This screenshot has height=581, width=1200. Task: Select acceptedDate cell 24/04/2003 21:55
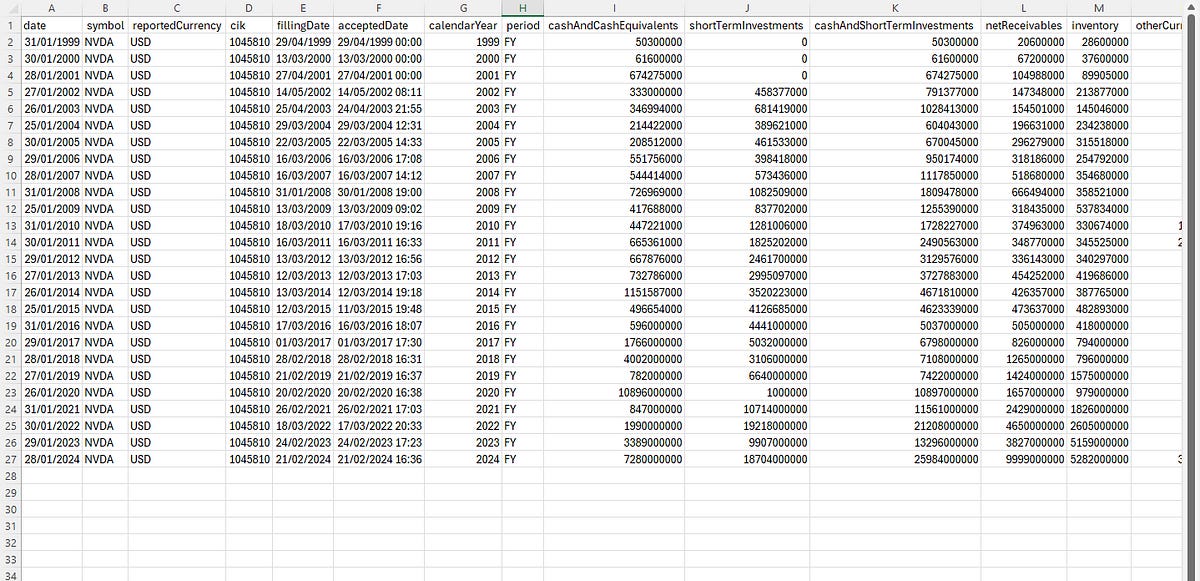pyautogui.click(x=378, y=110)
